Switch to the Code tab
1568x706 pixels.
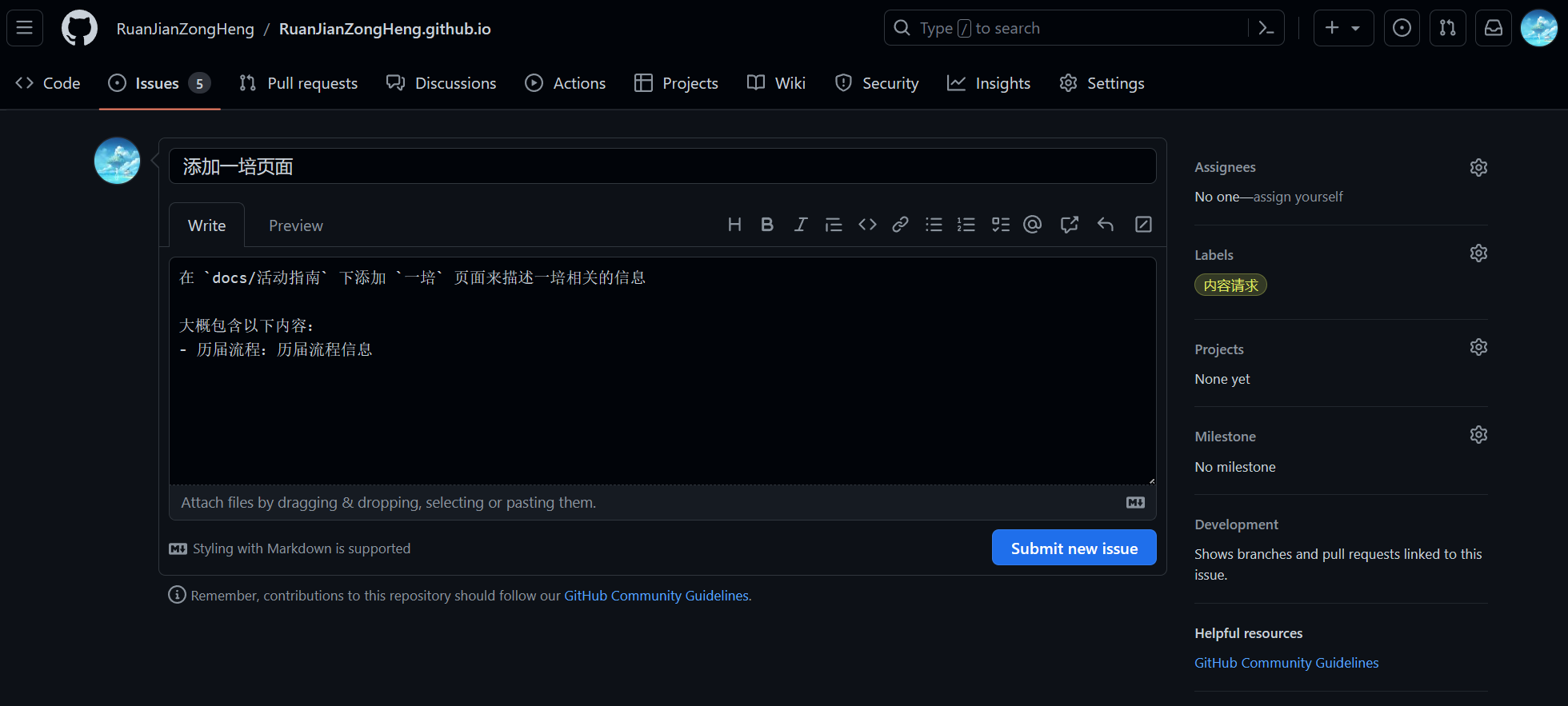click(x=48, y=83)
